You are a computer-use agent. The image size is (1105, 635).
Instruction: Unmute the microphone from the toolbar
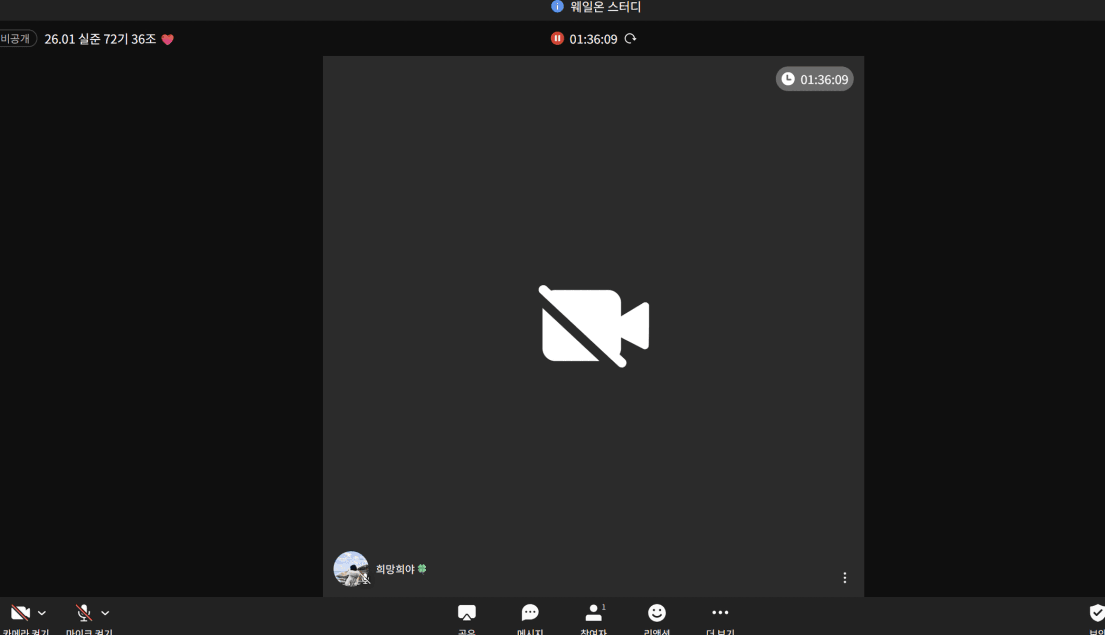(x=84, y=613)
